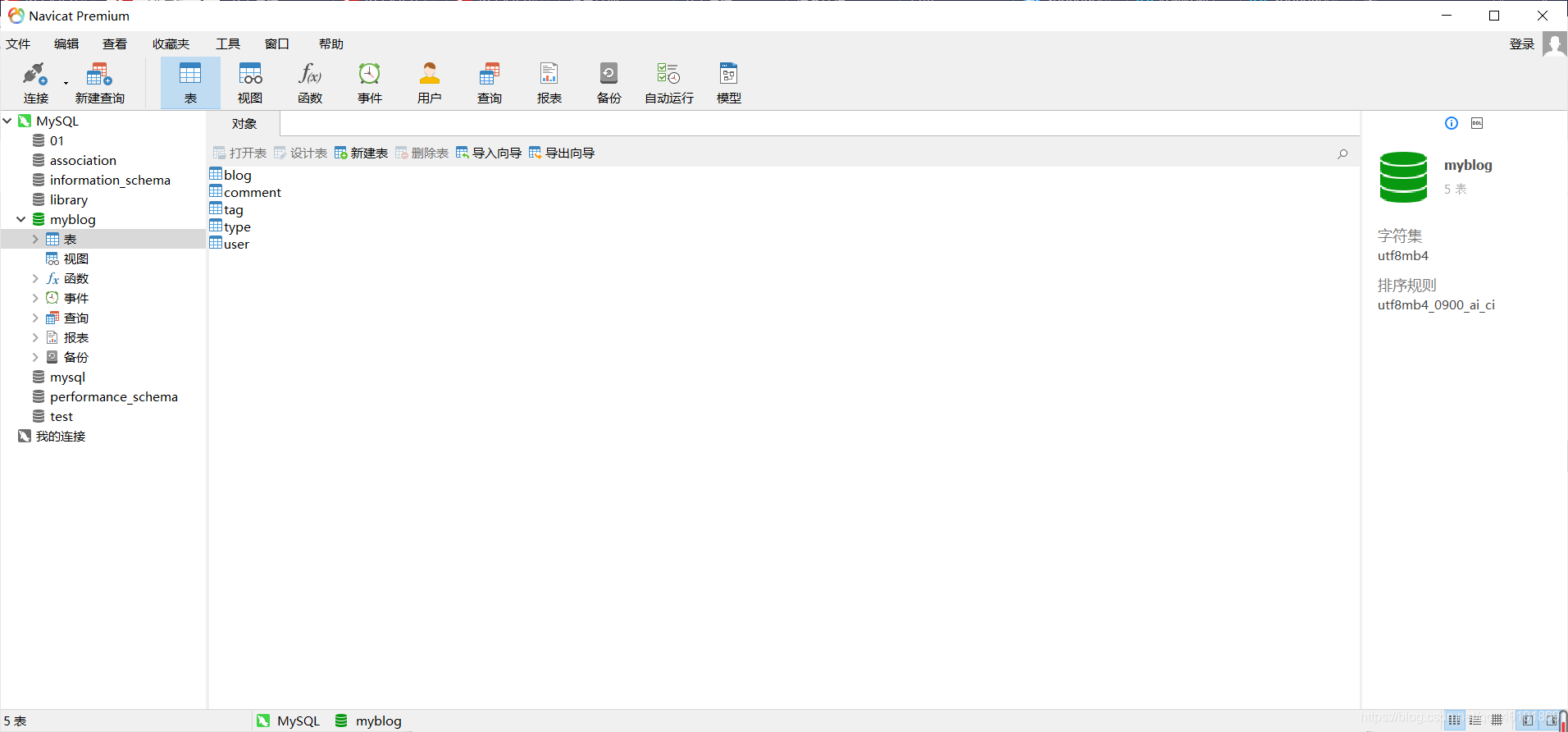Collapse the myblog database node
Image resolution: width=1568 pixels, height=732 pixels.
(x=21, y=219)
